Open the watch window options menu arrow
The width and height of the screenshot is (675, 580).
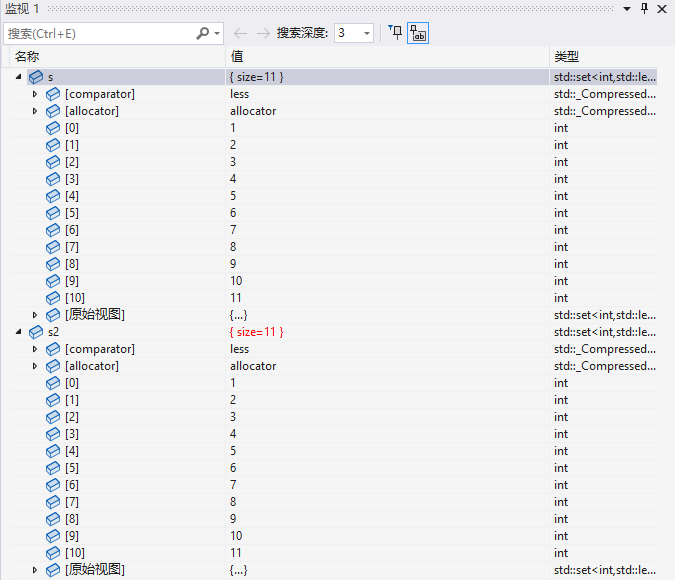627,9
